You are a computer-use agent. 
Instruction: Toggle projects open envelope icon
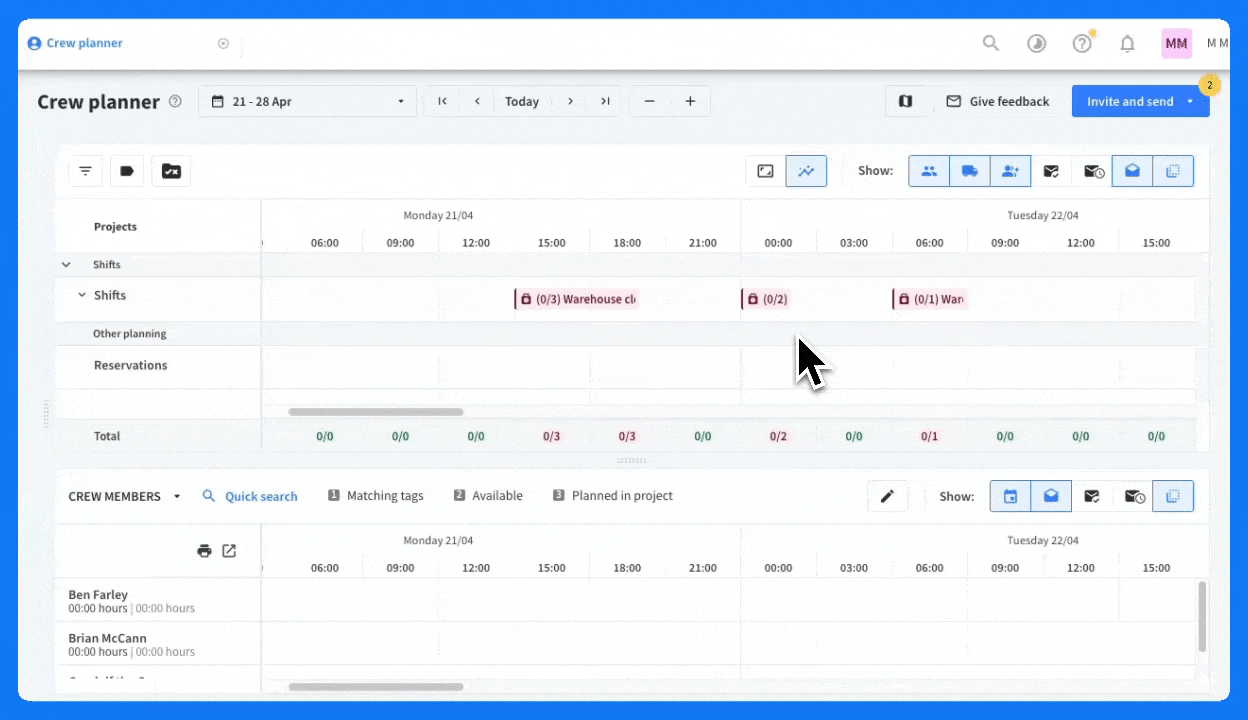click(x=1132, y=171)
